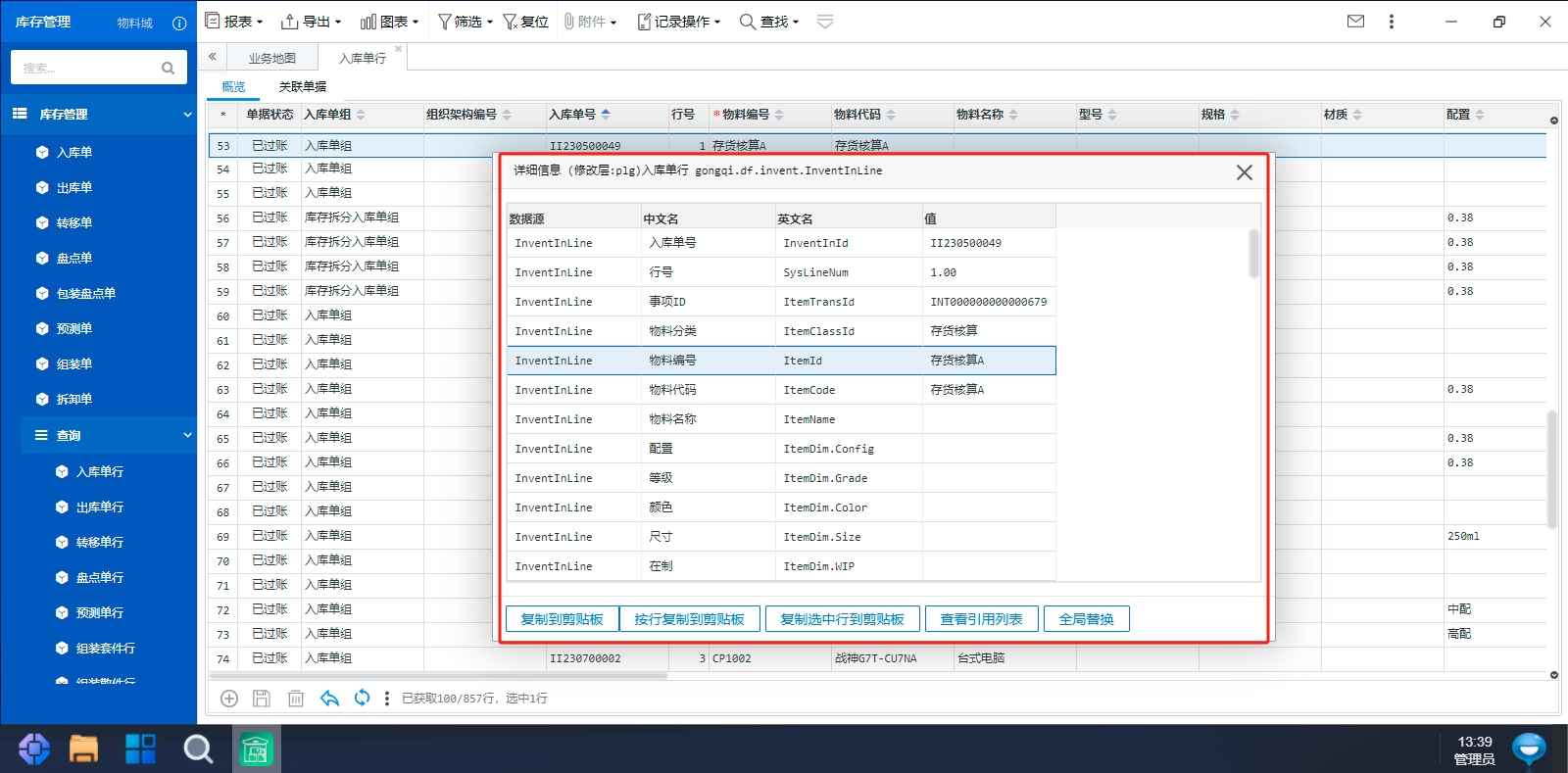The height and width of the screenshot is (773, 1568).
Task: Select the 概览 overview tab
Action: coord(233,86)
